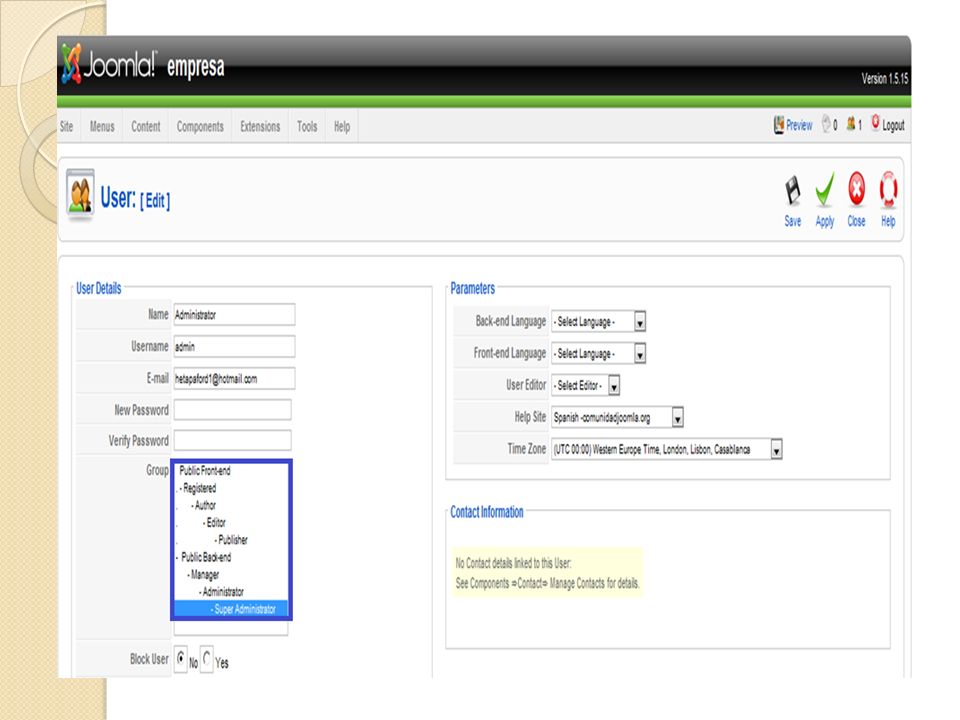Click the Logout link
Image resolution: width=960 pixels, height=720 pixels.
pos(893,126)
